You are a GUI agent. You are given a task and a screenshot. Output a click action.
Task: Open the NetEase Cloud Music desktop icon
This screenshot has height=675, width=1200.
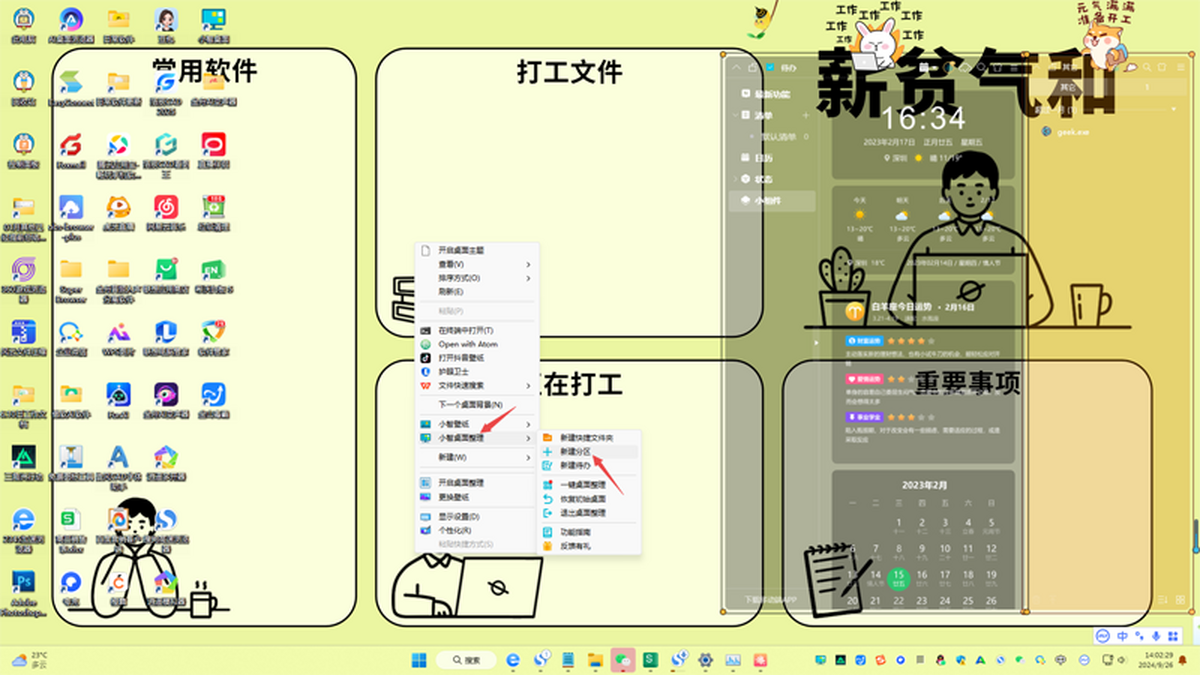point(166,213)
